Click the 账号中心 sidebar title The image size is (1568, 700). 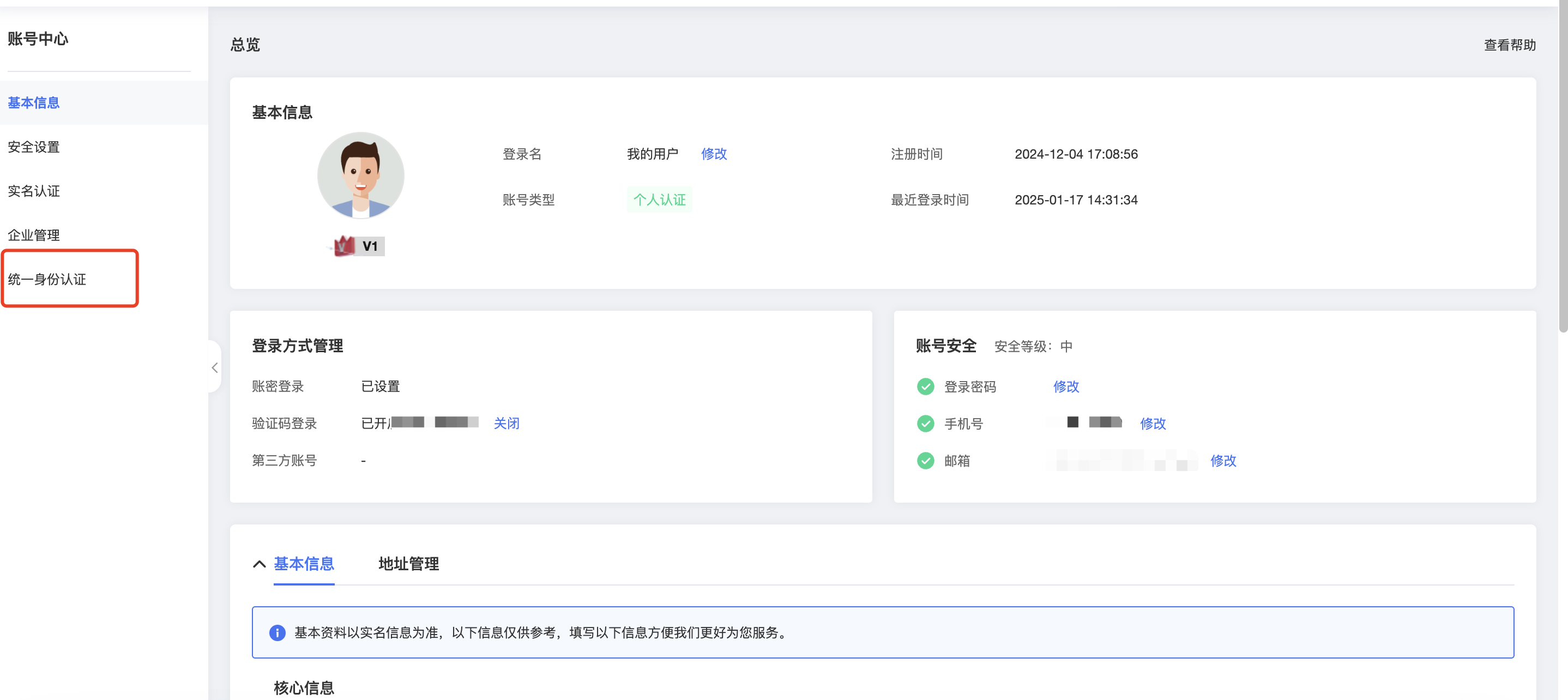pos(38,39)
